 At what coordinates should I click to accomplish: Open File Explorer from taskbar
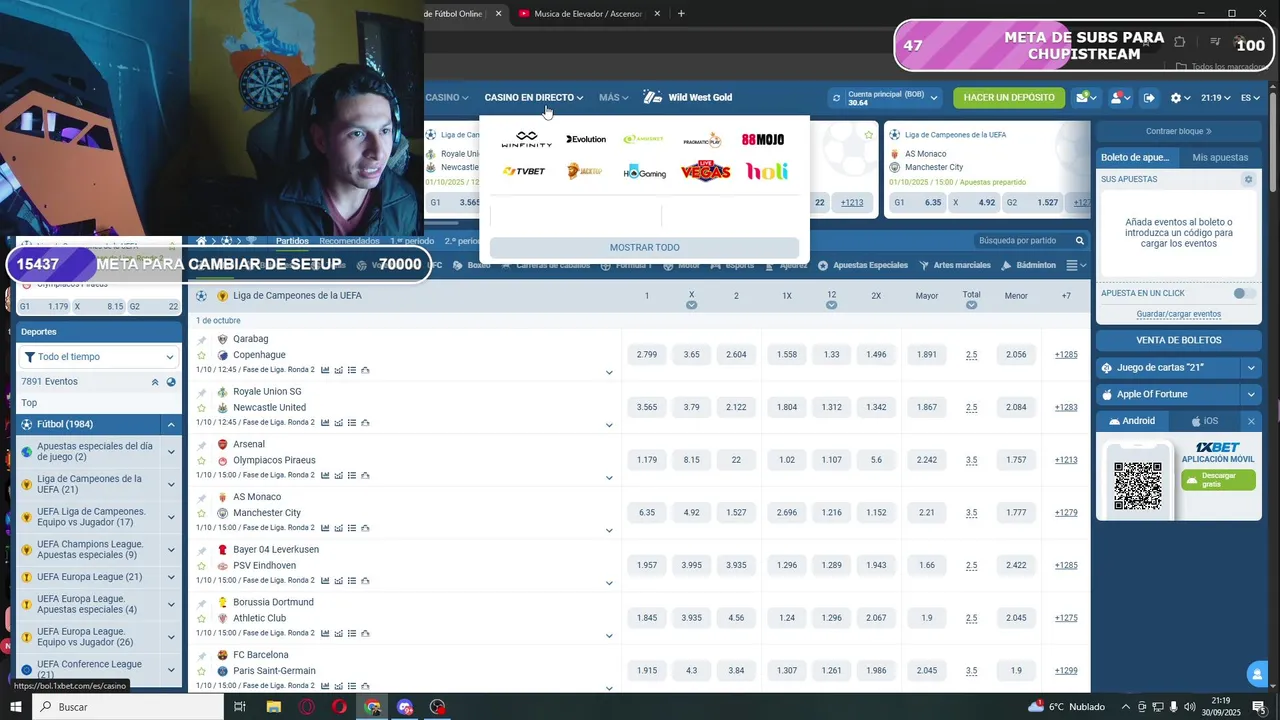click(273, 707)
